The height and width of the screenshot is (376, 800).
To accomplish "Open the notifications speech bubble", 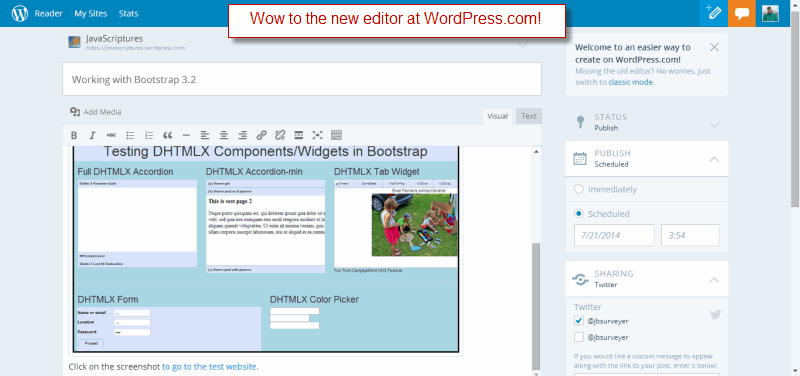I will tap(741, 13).
